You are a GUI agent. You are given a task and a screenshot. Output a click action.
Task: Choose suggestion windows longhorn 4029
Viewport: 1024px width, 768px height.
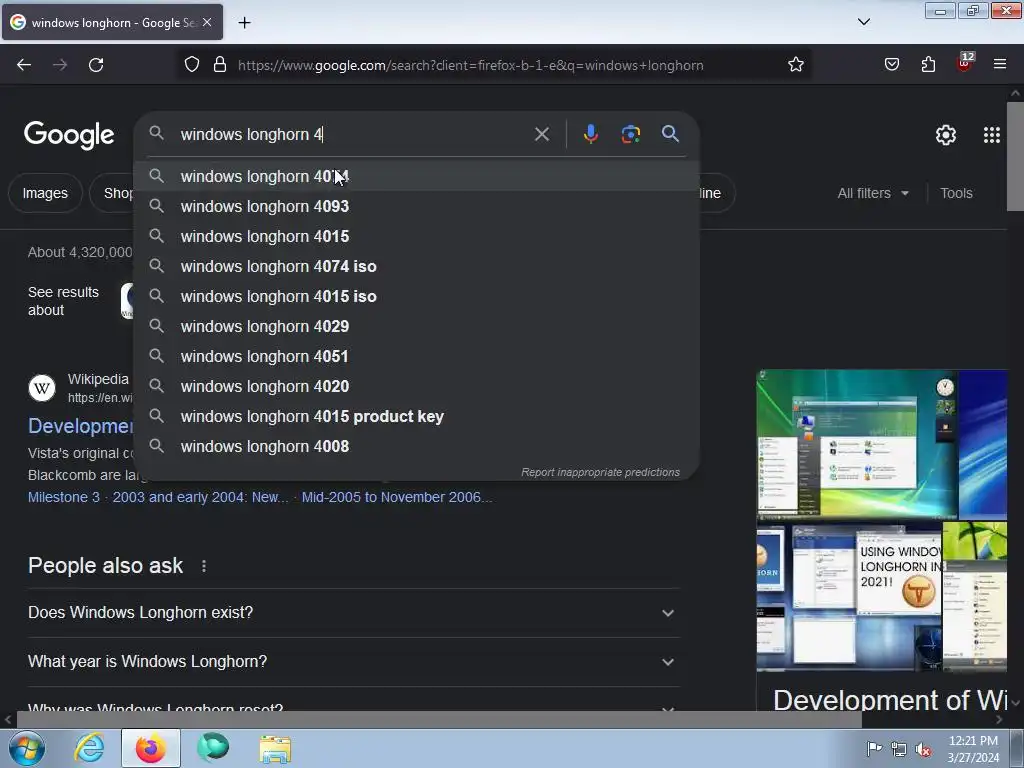[417, 327]
